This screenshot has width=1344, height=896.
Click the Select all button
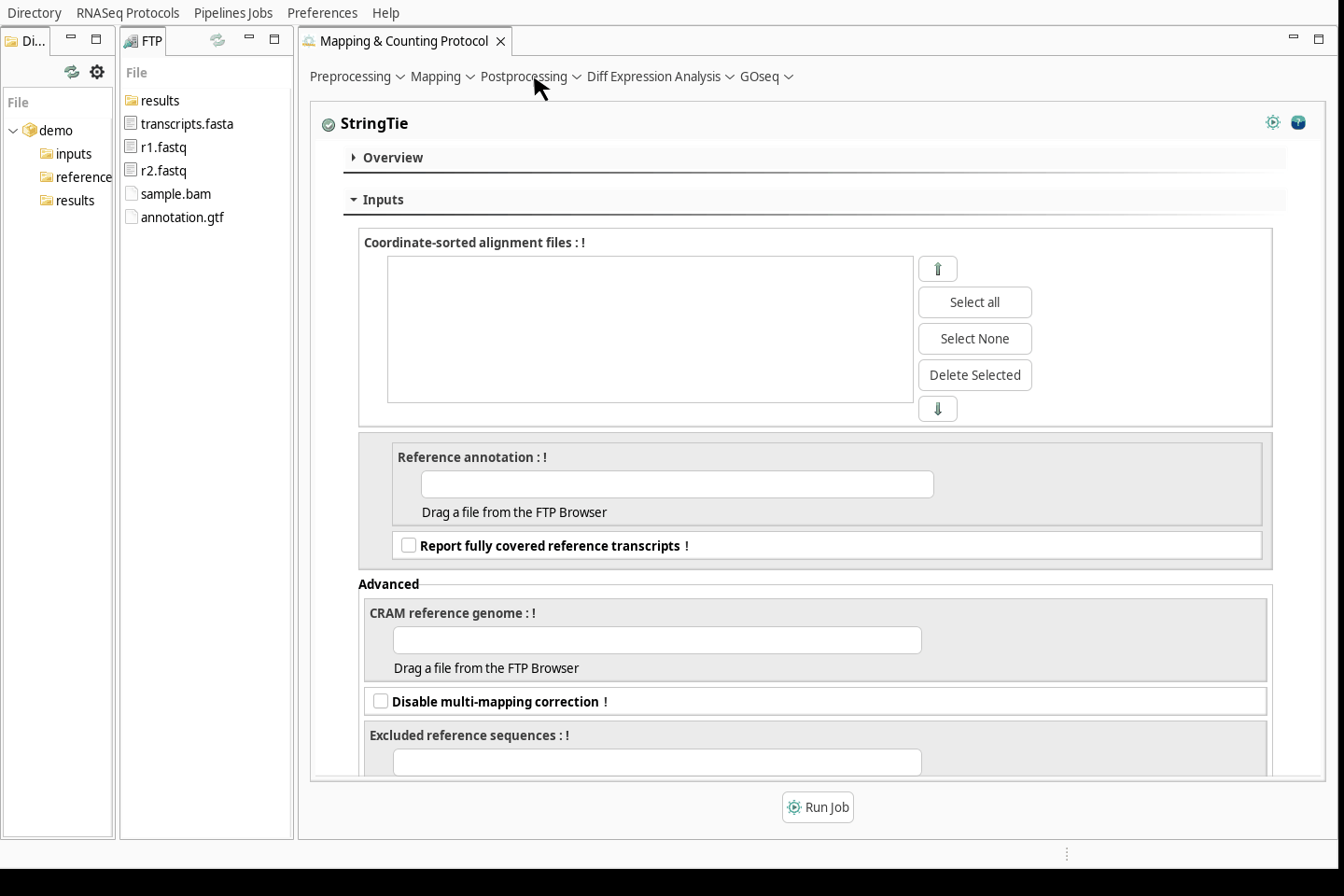pyautogui.click(x=975, y=302)
